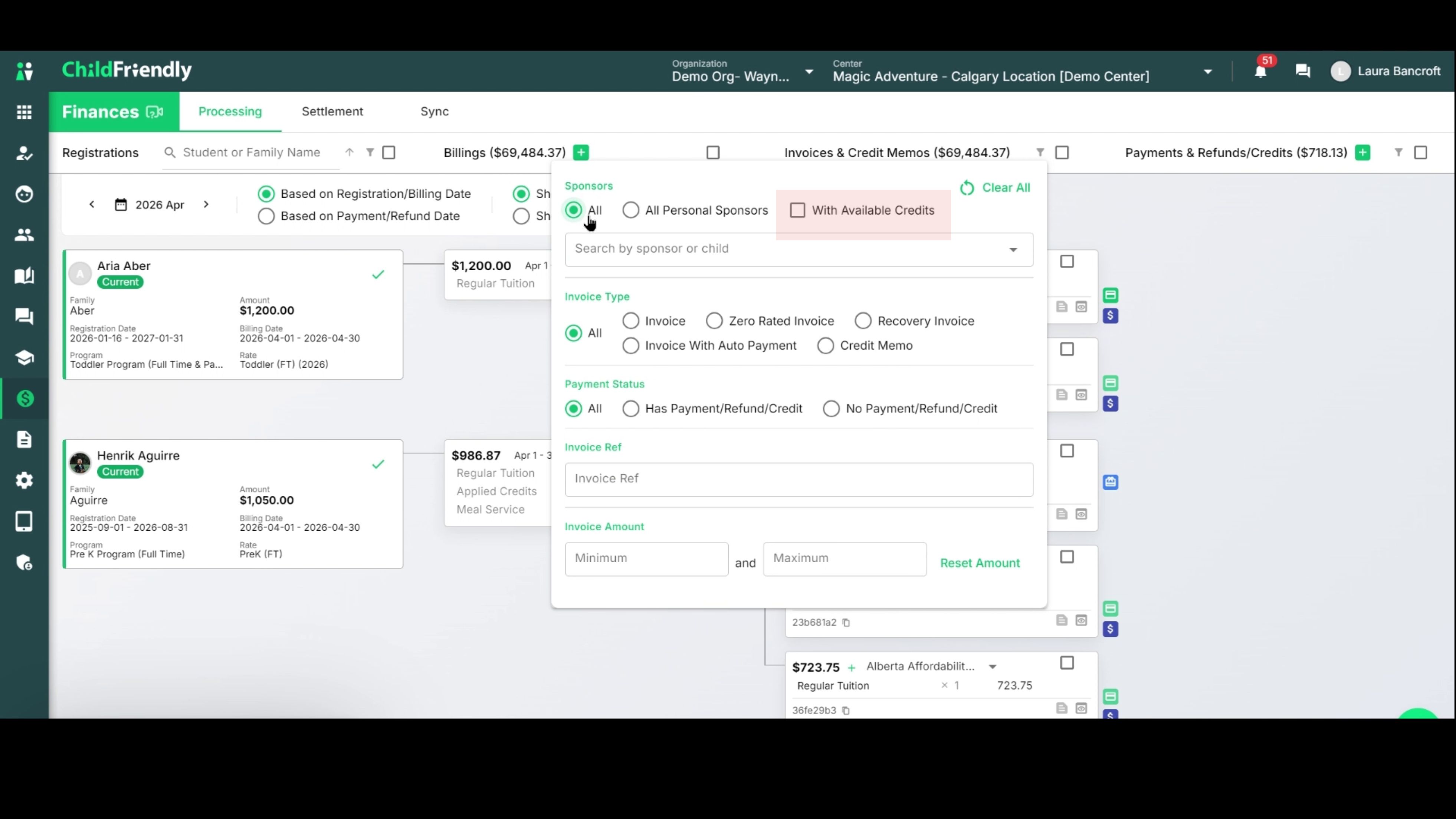Open the messages icon in the top bar
The width and height of the screenshot is (1456, 819).
click(x=1303, y=71)
